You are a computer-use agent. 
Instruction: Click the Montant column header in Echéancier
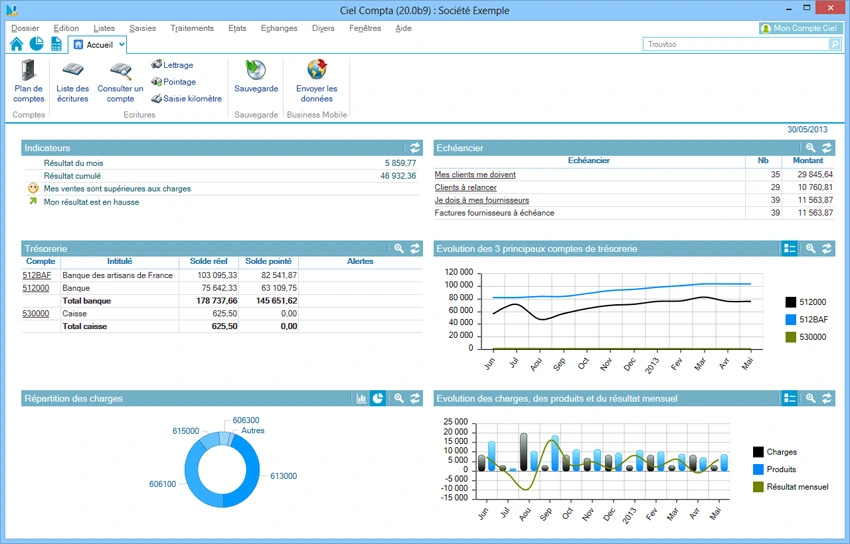coord(808,160)
